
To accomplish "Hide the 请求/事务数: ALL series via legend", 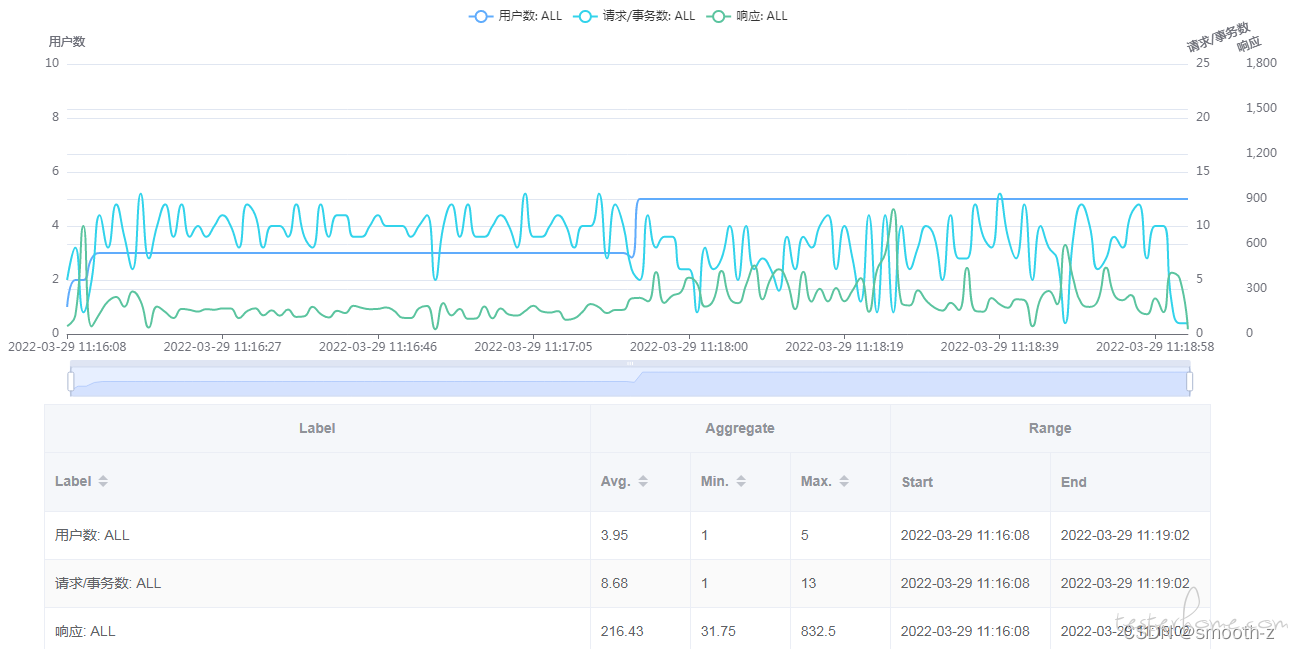I will [634, 16].
